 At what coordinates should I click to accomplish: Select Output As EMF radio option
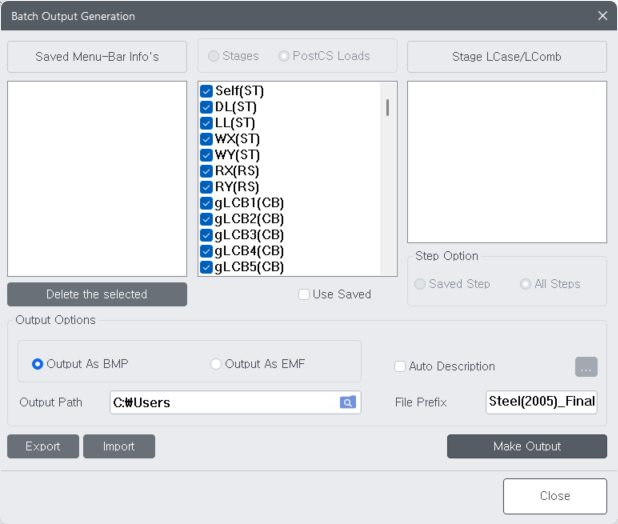tap(216, 364)
